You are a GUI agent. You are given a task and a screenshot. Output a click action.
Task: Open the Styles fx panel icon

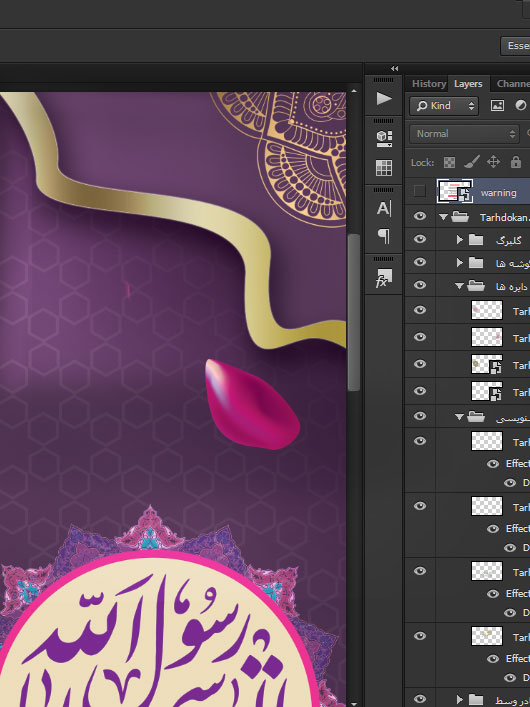tap(384, 278)
